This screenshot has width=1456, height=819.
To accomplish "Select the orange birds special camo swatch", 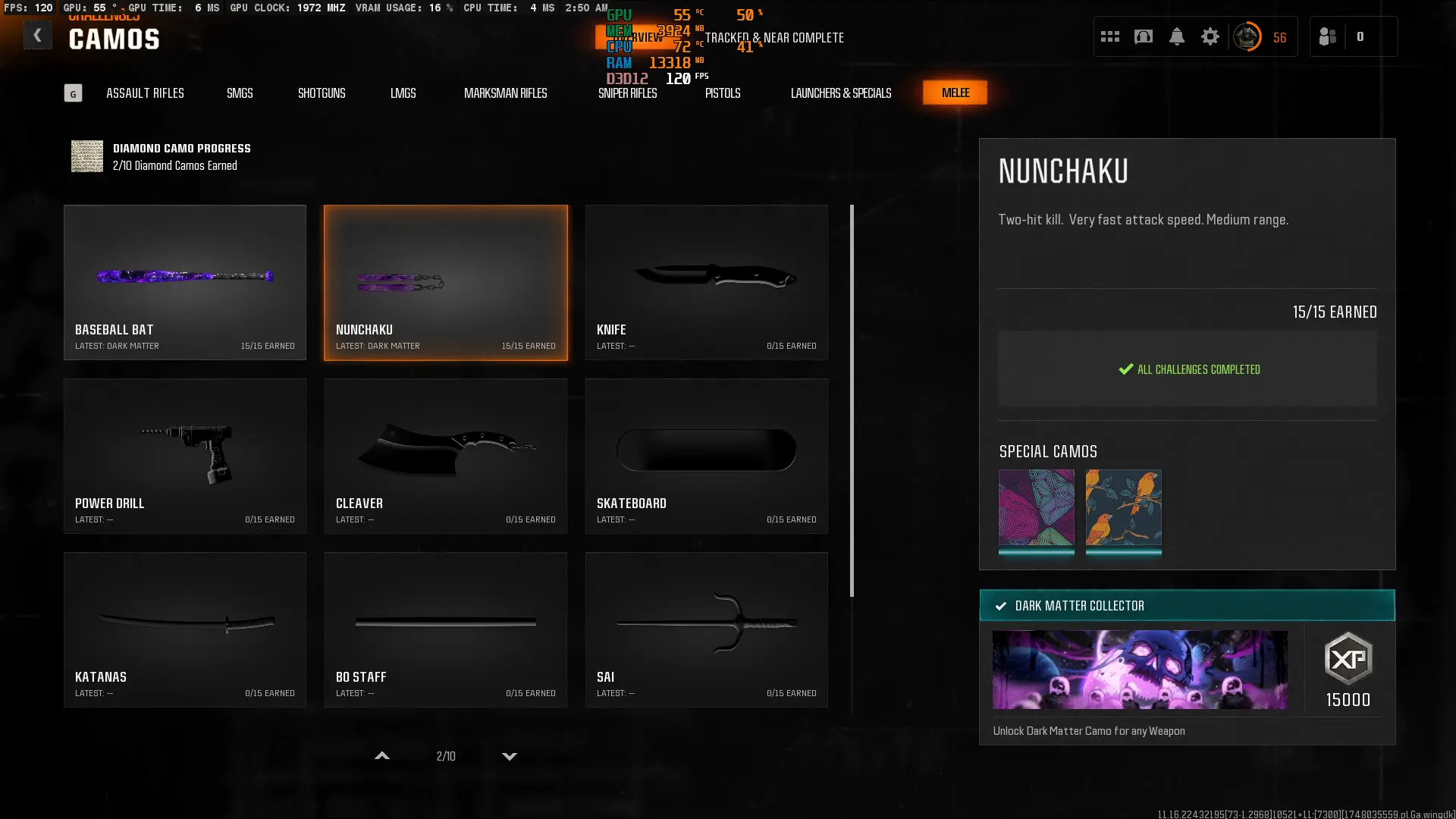I will pyautogui.click(x=1123, y=508).
